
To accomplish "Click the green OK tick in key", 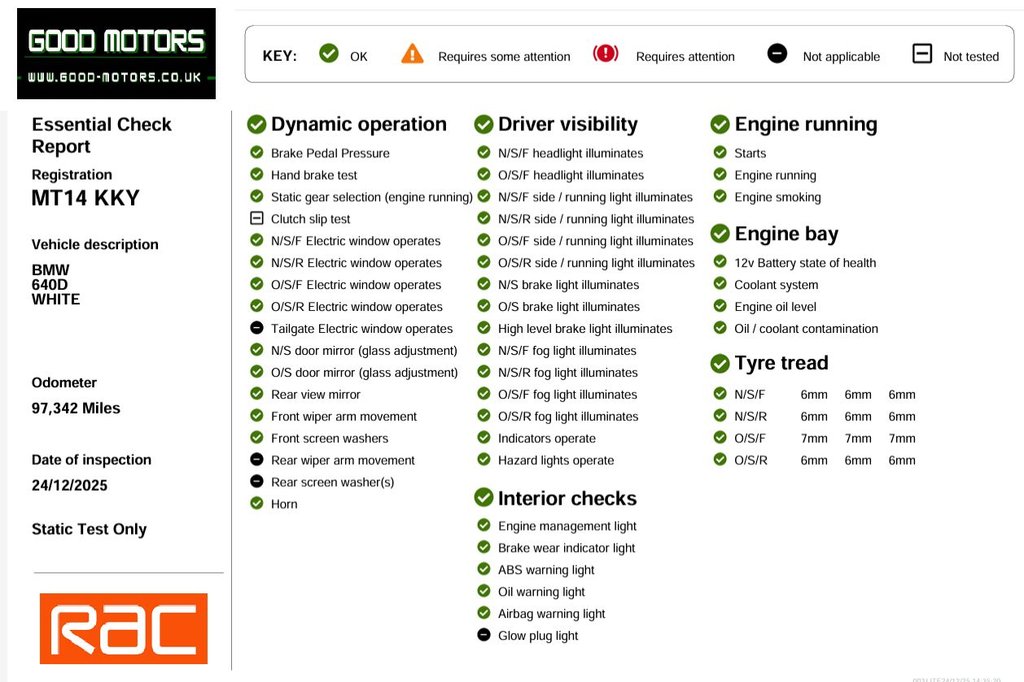I will tap(329, 54).
